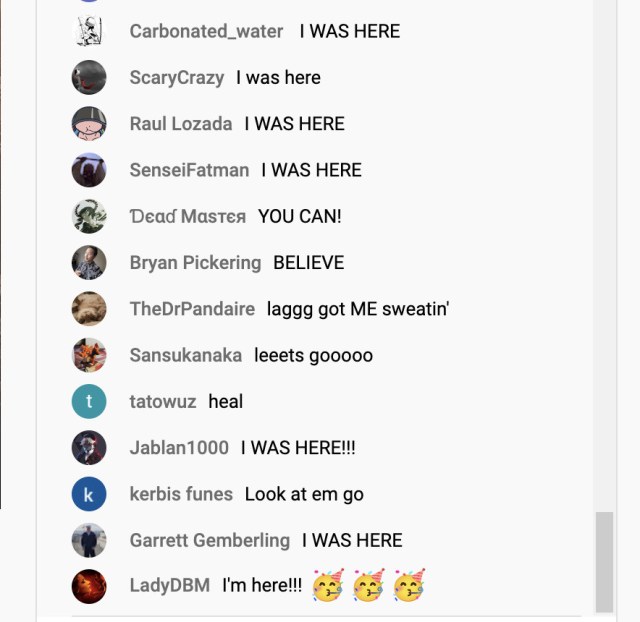Screen dimensions: 640x622
Task: Click TheDrPandaire's avatar image
Action: coord(89,309)
